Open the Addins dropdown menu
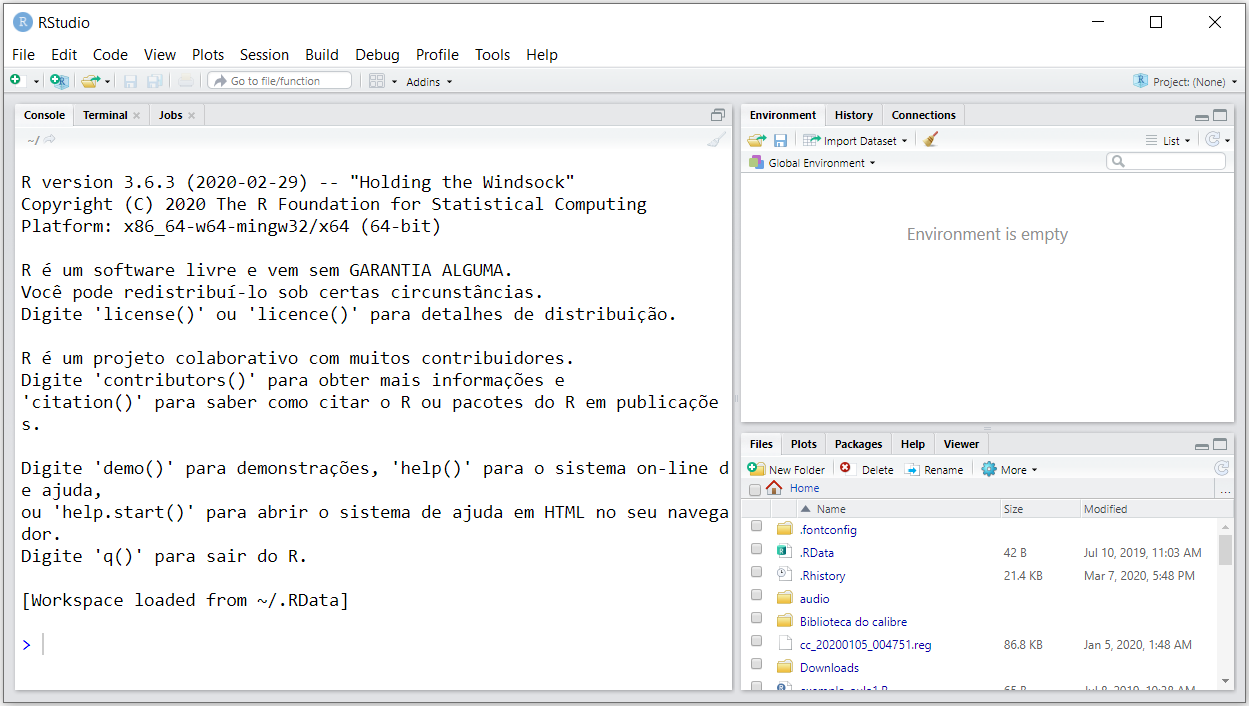Viewport: 1249px width, 706px height. 429,82
